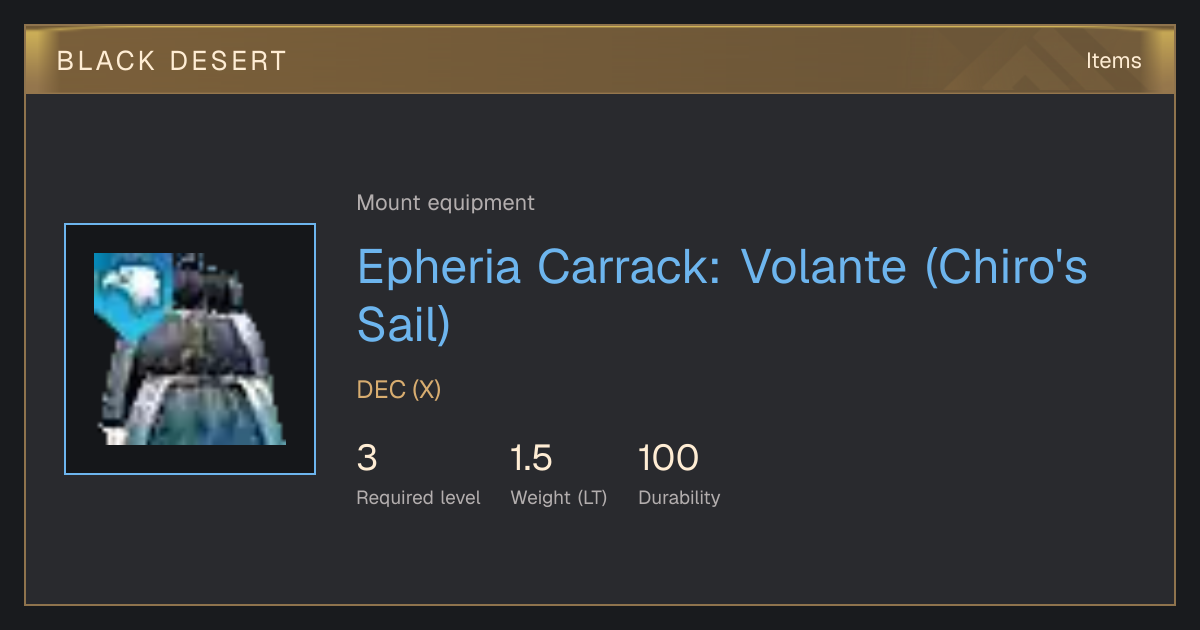Click the Epheria Carrack sail item icon
Viewport: 1200px width, 630px height.
coord(190,349)
